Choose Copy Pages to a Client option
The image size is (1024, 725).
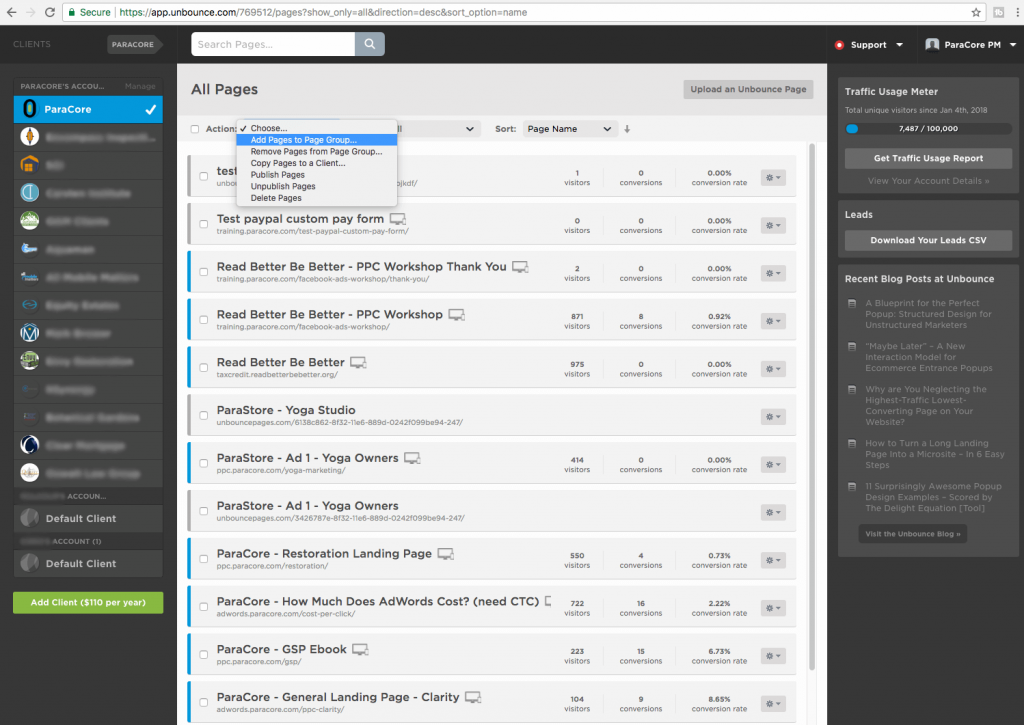pos(317,163)
